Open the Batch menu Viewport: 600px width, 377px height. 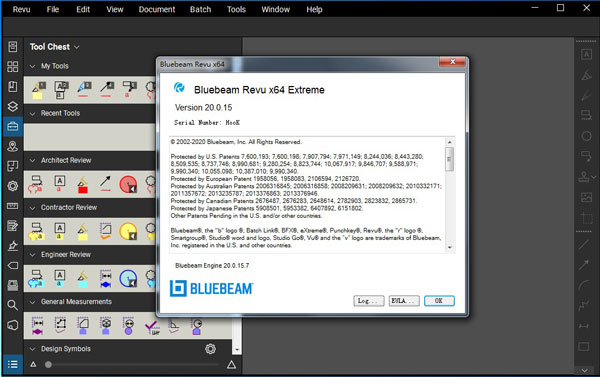(x=200, y=9)
